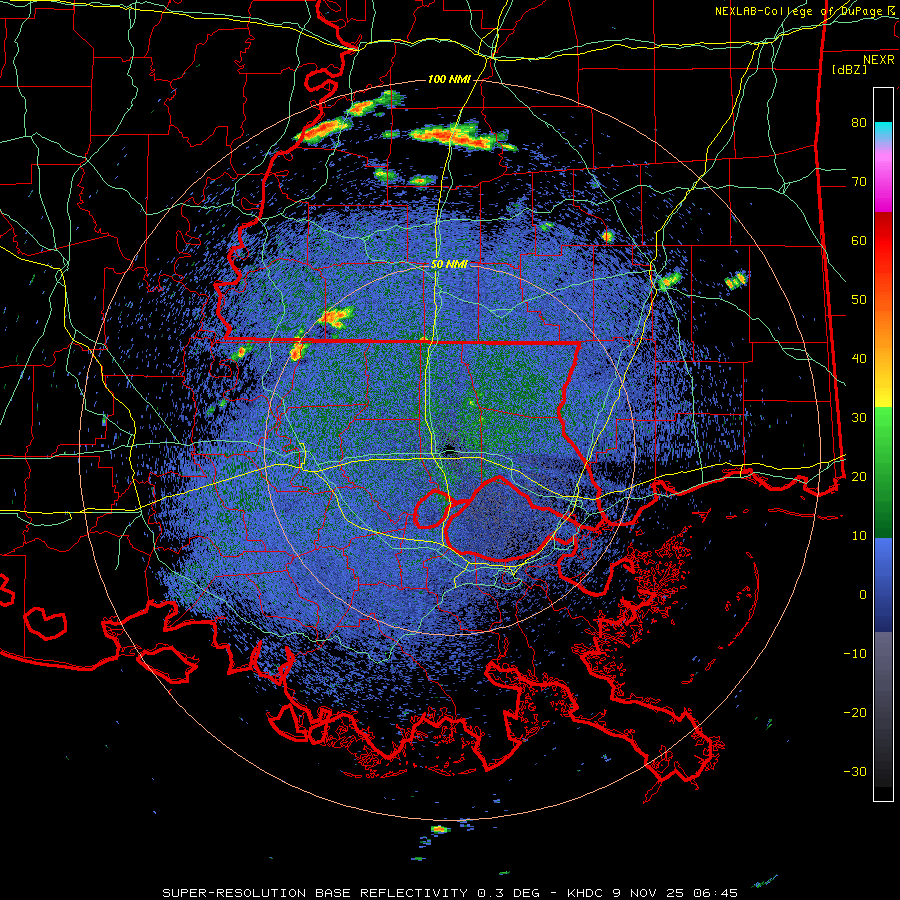Click the "[dBZ]" unit label
Viewport: 900px width, 900px height.
(x=849, y=70)
